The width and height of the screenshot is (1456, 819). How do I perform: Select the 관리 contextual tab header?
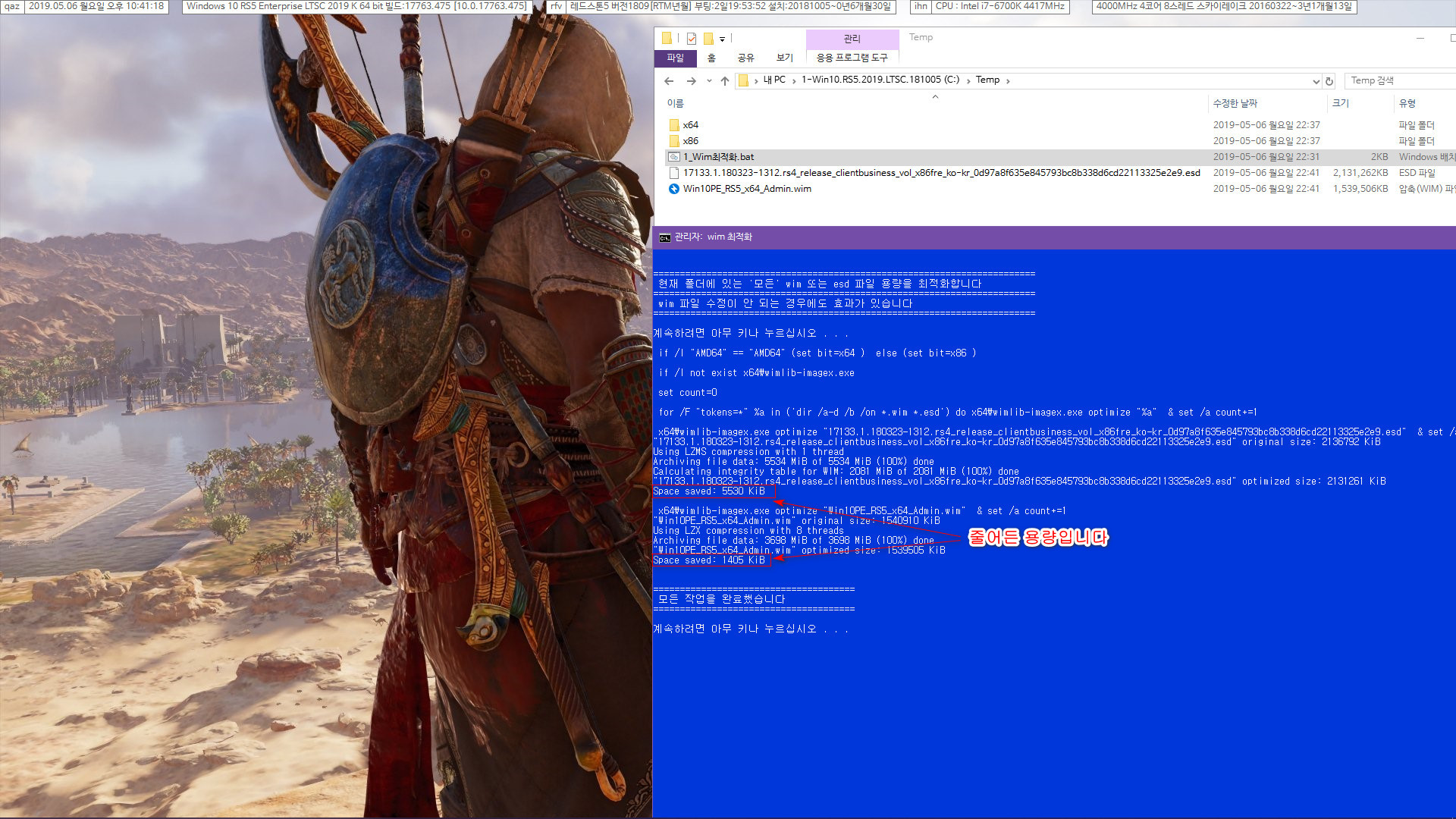click(852, 39)
